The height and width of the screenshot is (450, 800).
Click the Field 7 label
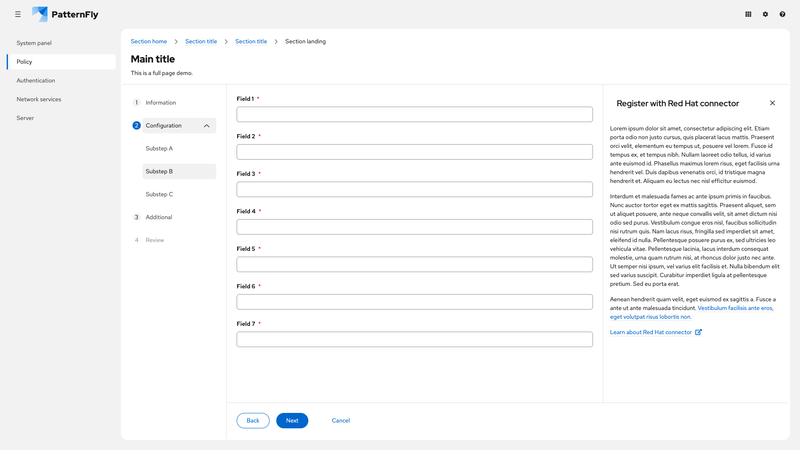tap(246, 324)
